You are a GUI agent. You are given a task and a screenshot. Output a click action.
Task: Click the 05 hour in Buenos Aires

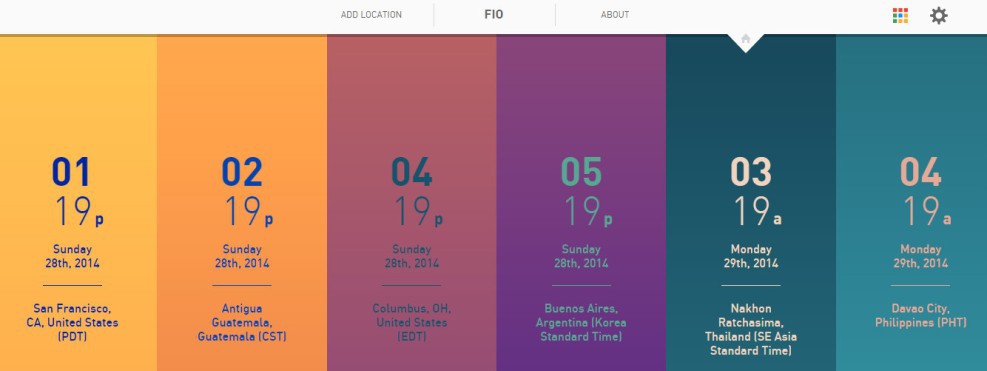coord(581,173)
